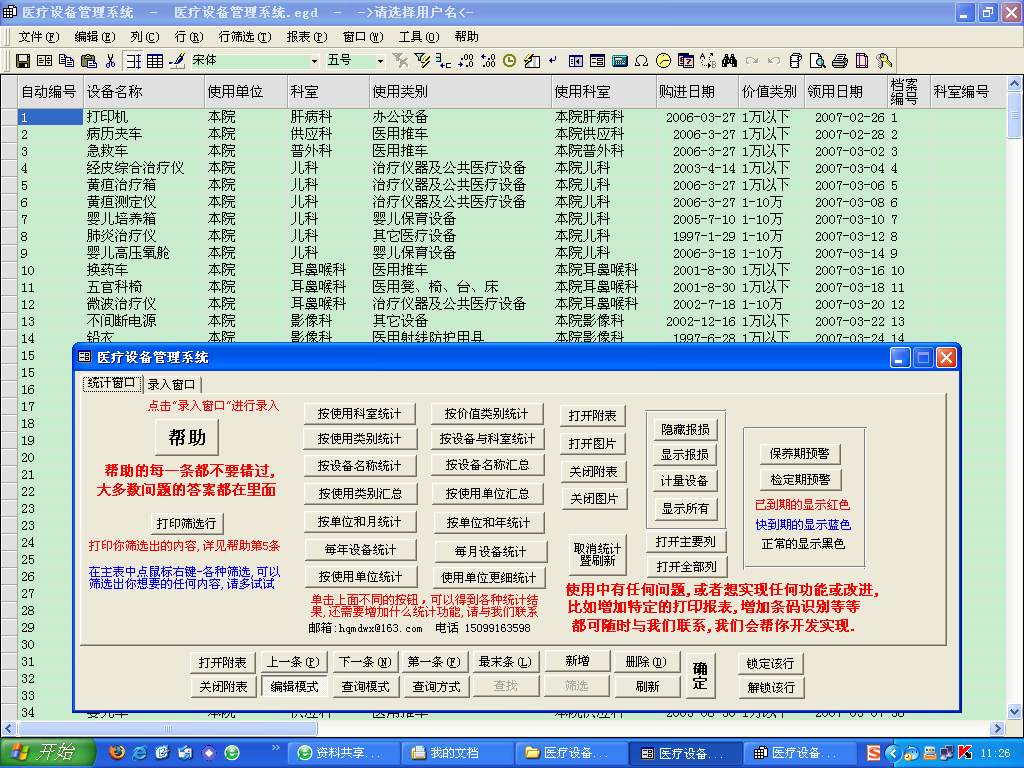
Task: Click the large 帮助 help button
Action: tap(186, 437)
